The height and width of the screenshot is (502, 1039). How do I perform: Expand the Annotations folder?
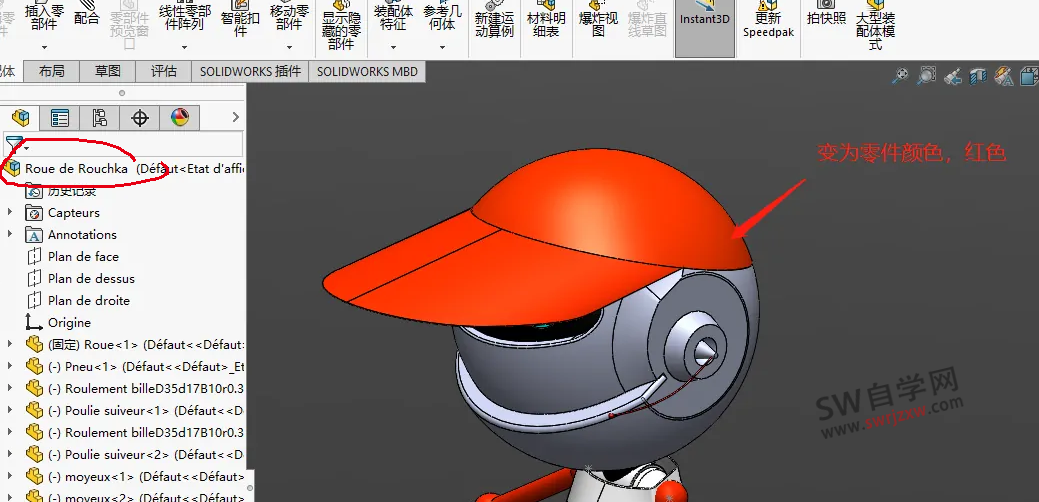pyautogui.click(x=9, y=234)
